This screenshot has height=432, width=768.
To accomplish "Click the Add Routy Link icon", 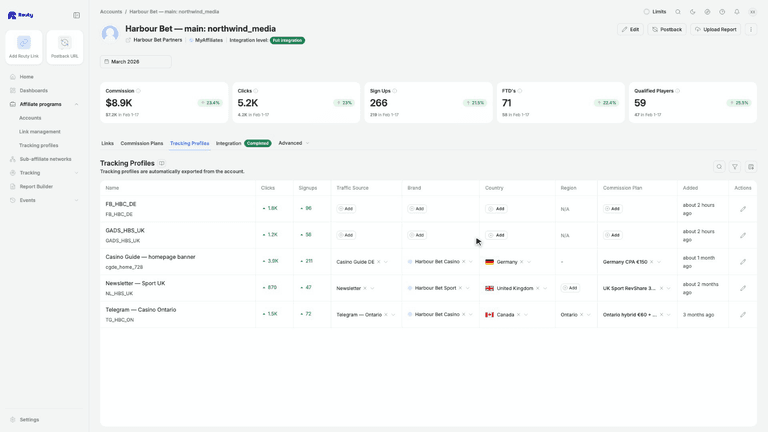I will (24, 43).
